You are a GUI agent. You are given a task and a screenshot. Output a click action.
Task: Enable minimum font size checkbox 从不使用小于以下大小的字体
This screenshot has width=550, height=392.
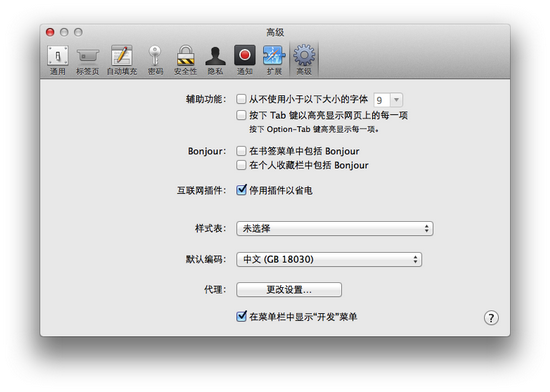click(241, 99)
